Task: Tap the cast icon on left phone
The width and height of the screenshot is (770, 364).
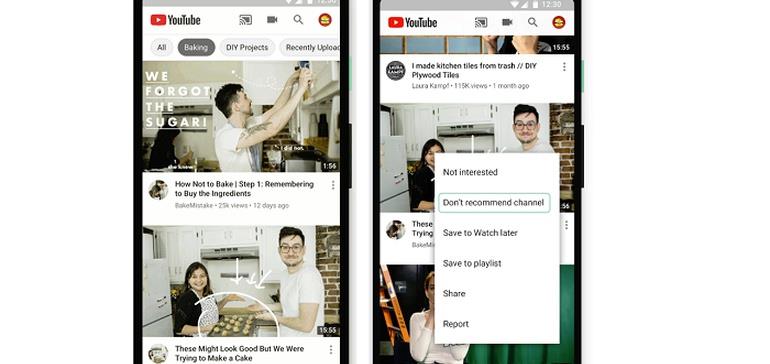Action: [x=245, y=20]
